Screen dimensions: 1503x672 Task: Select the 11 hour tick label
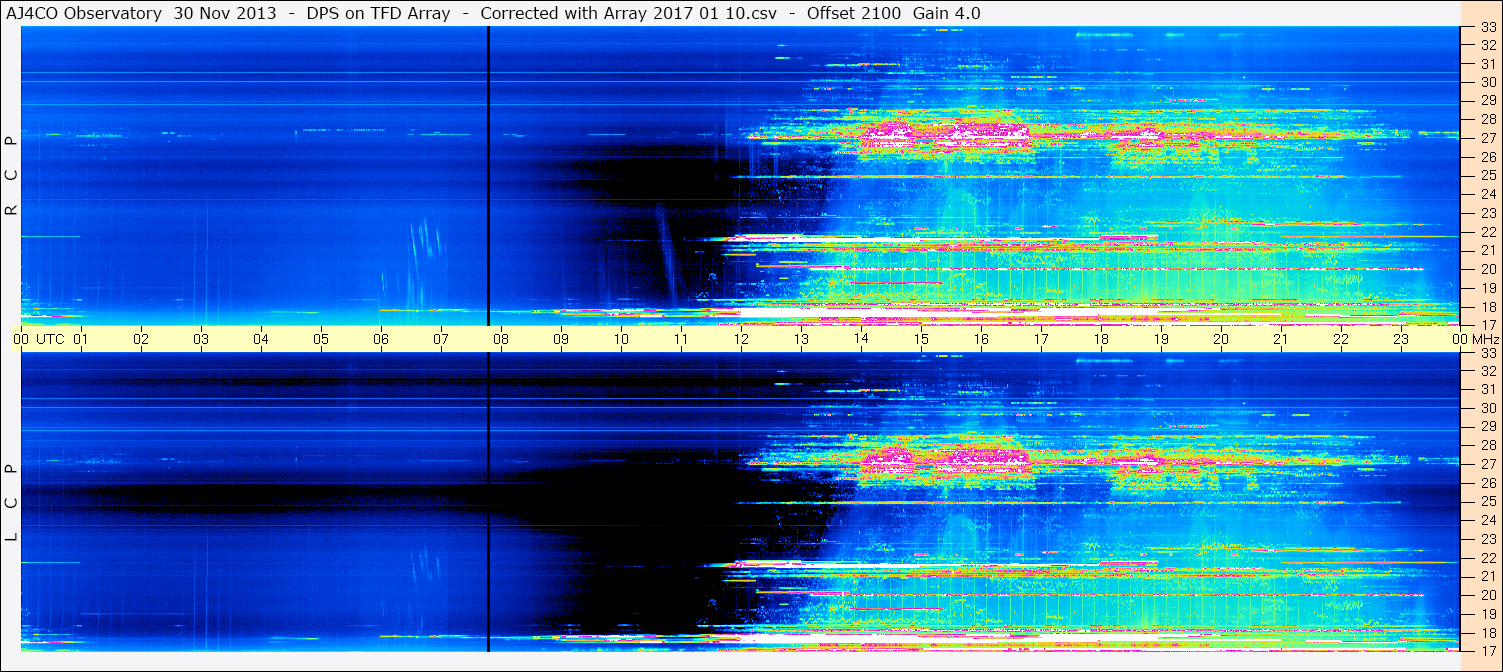coord(681,339)
